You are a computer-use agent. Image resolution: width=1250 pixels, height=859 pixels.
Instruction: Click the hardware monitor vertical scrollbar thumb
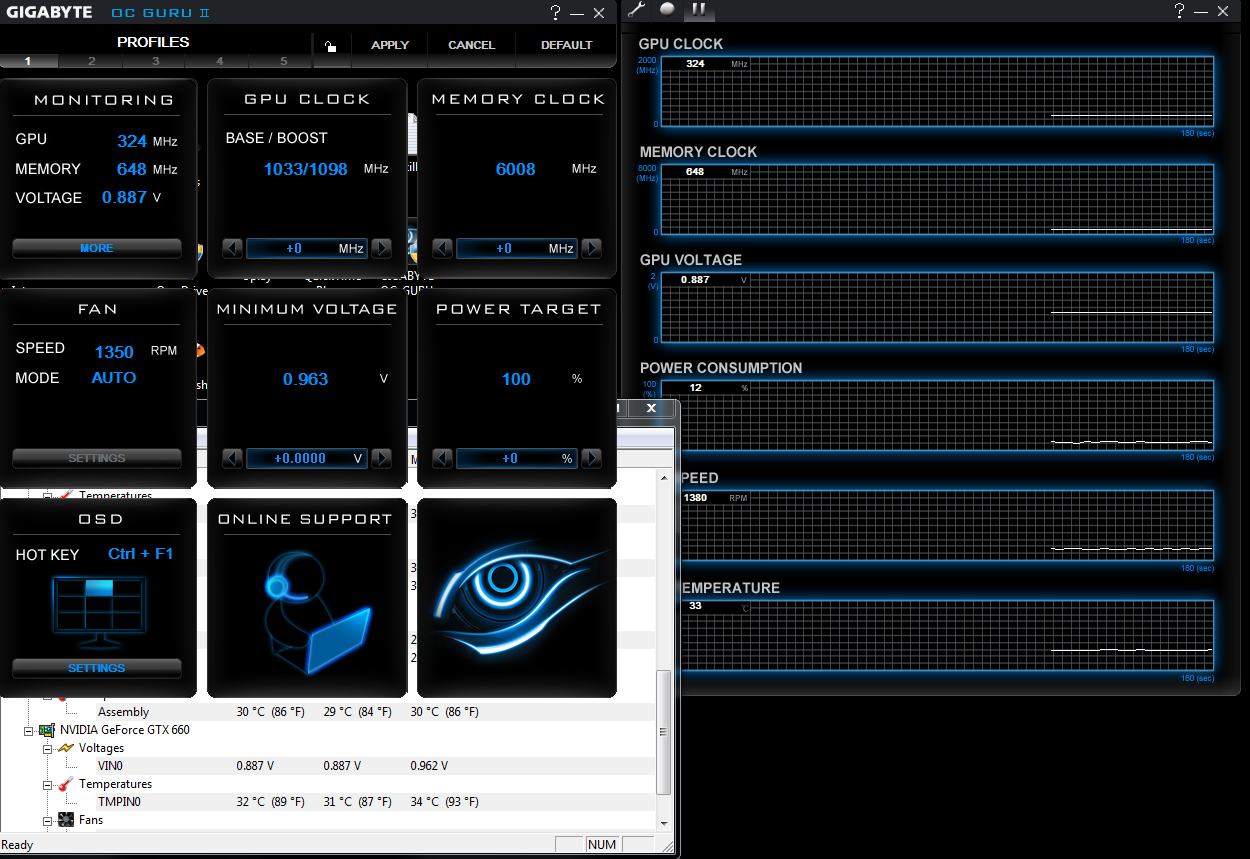[664, 732]
